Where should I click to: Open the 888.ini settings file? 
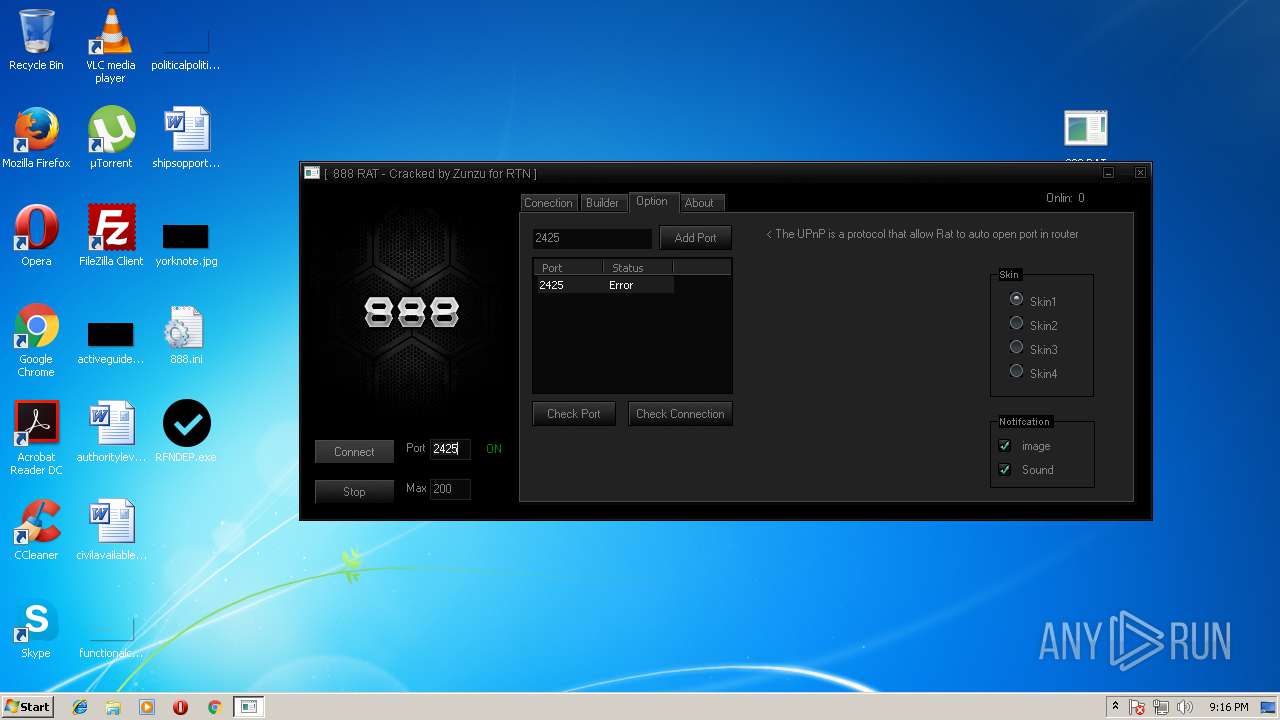click(186, 334)
